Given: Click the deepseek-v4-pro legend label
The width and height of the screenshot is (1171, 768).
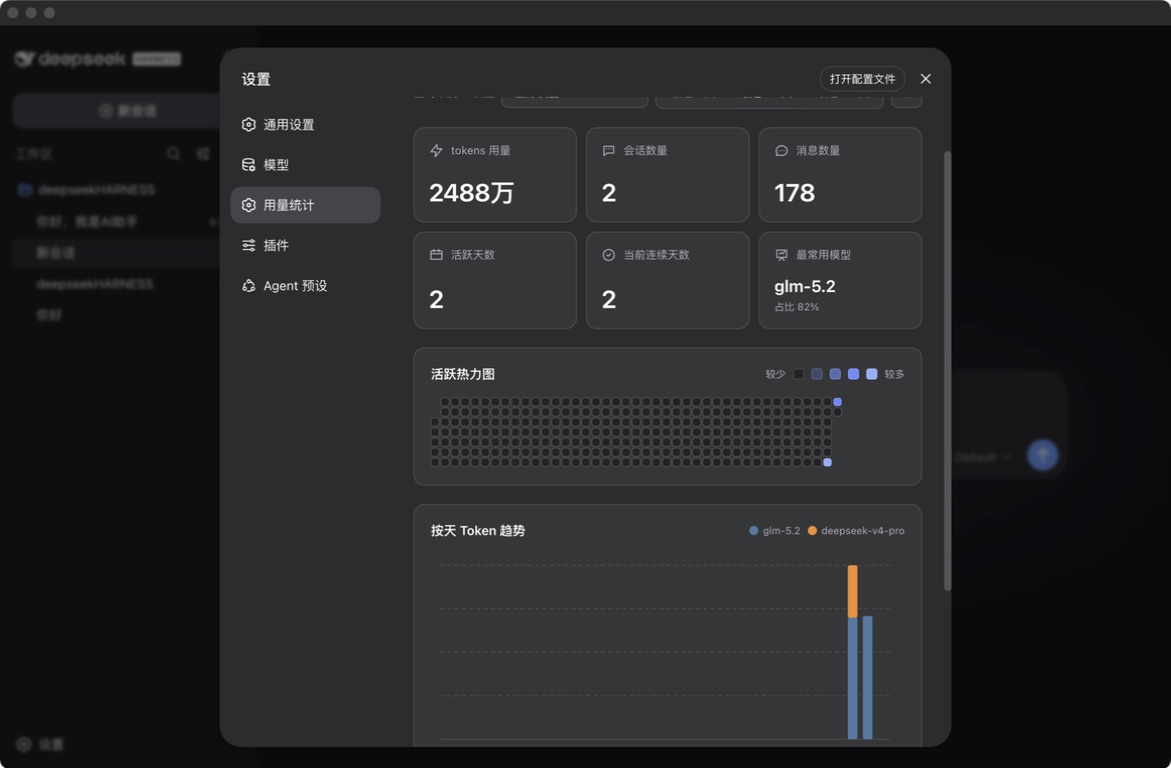Looking at the screenshot, I should [x=863, y=530].
